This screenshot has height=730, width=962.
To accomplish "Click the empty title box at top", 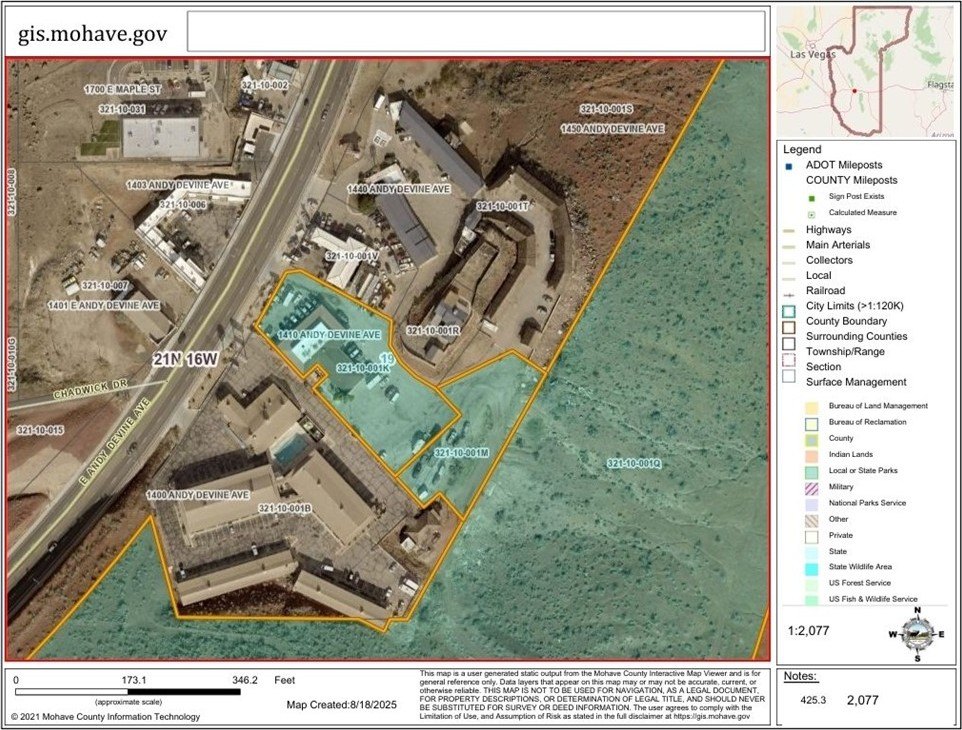I will coord(476,31).
